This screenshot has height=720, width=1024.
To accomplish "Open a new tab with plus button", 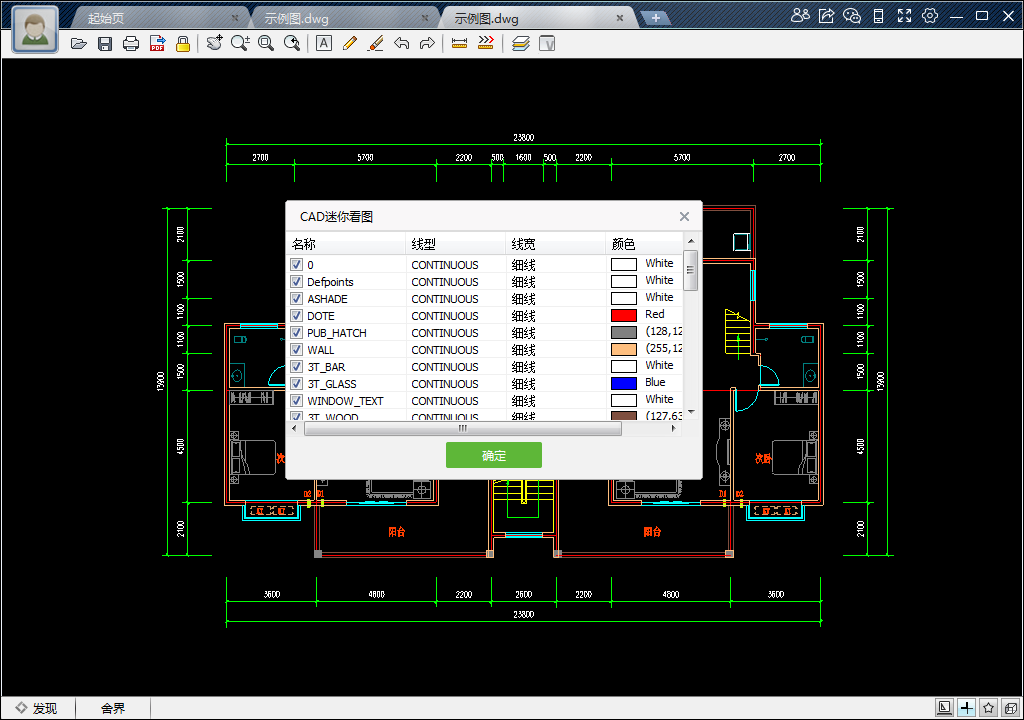I will point(655,18).
